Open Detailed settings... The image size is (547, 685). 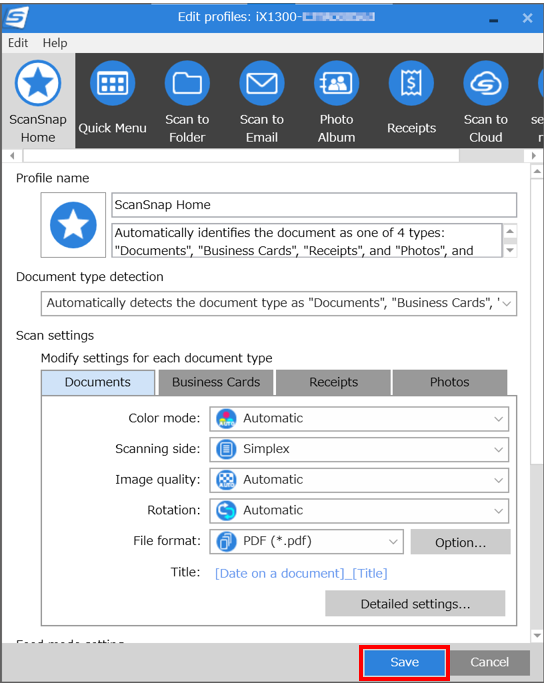pyautogui.click(x=415, y=604)
